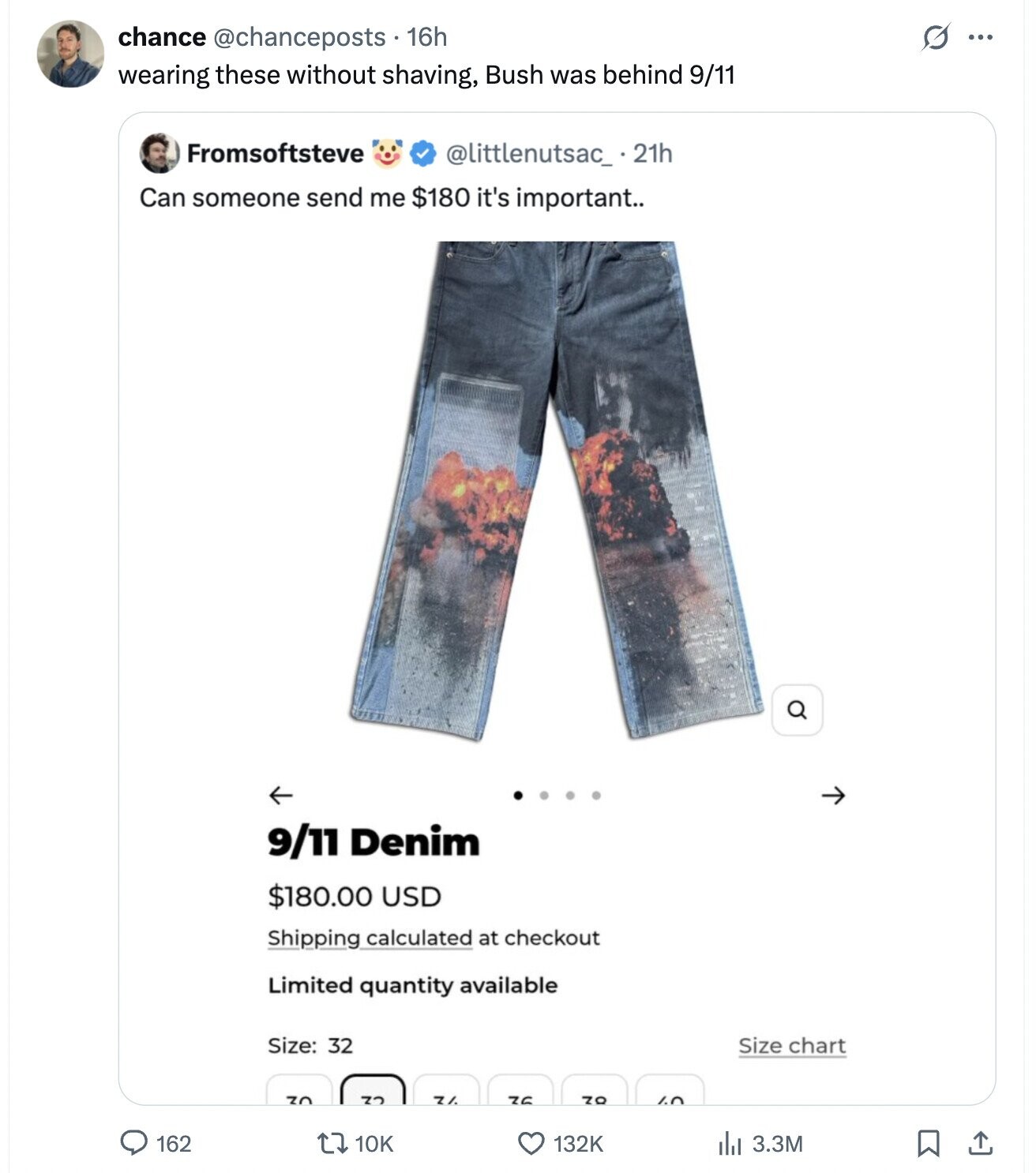
Task: Open the share upload icon
Action: [979, 1143]
